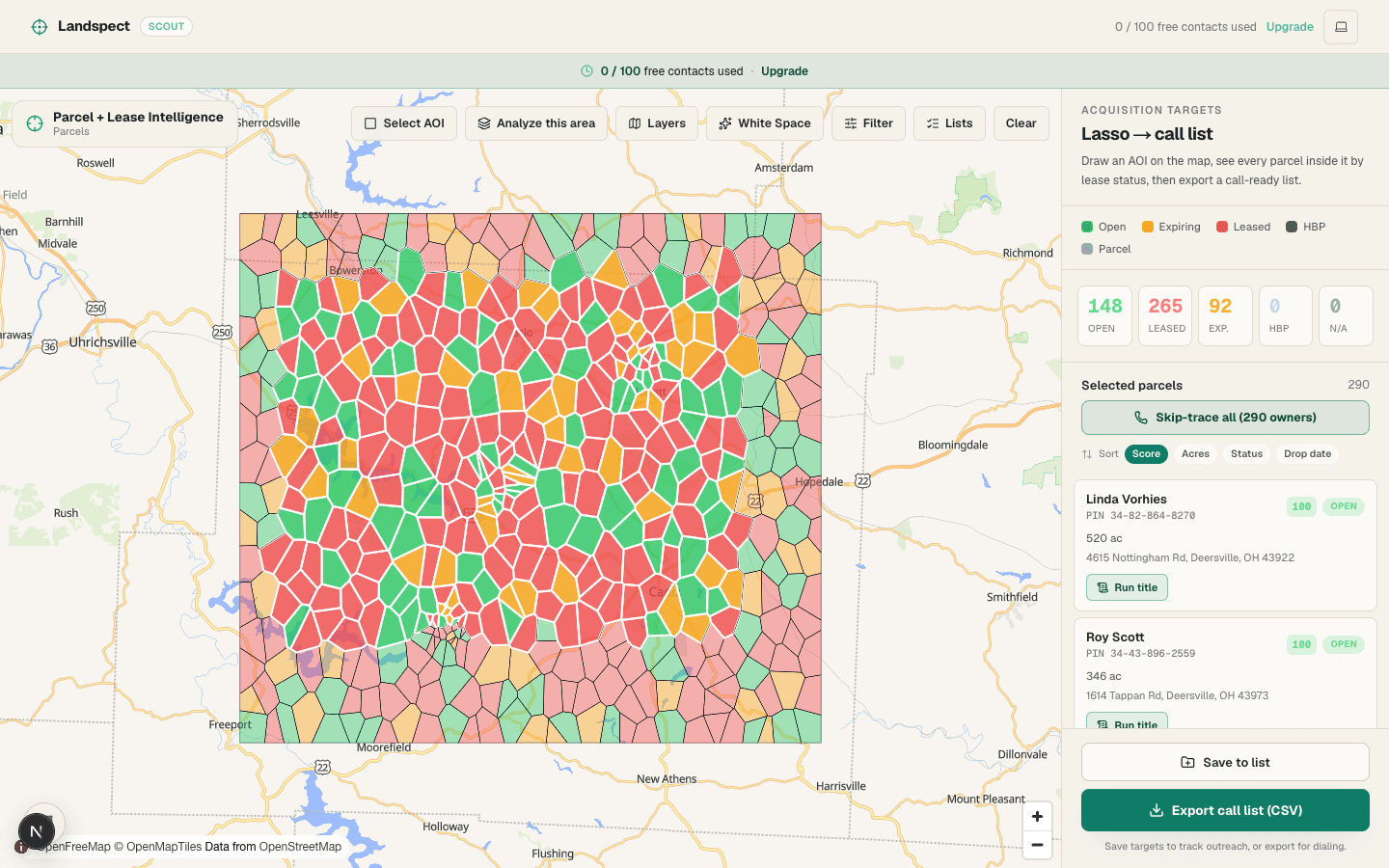Screen dimensions: 1389x868
Task: Click the phone icon on Skip-trace button
Action: pyautogui.click(x=1141, y=418)
